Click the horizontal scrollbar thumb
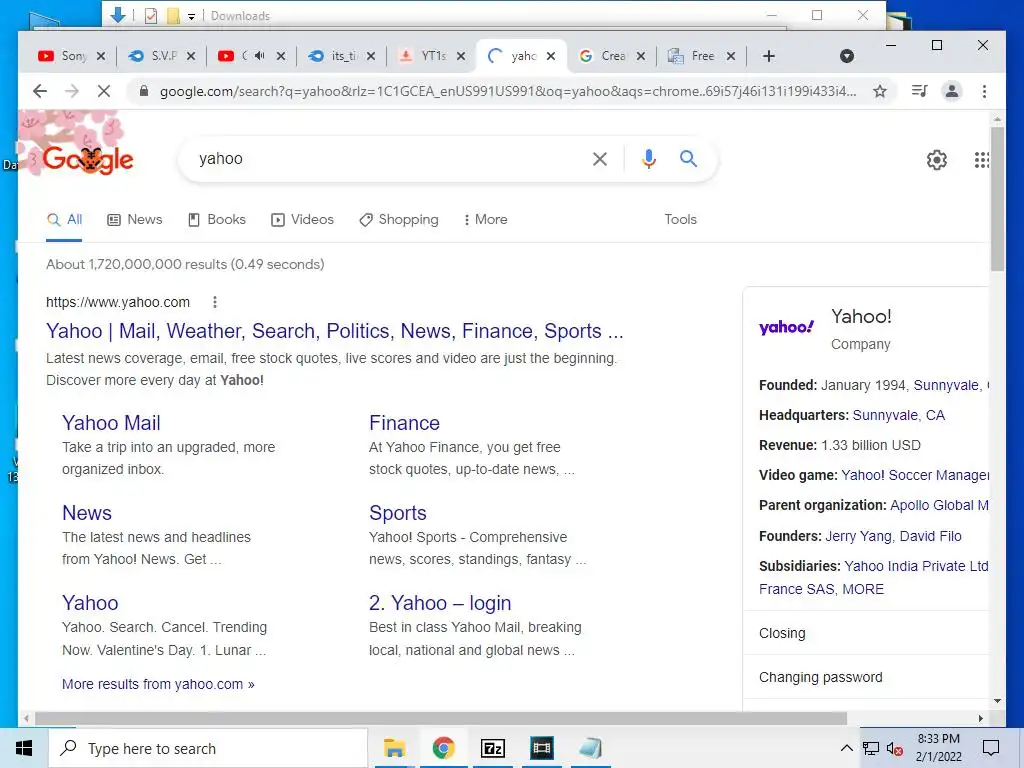The height and width of the screenshot is (768, 1024). (441, 718)
